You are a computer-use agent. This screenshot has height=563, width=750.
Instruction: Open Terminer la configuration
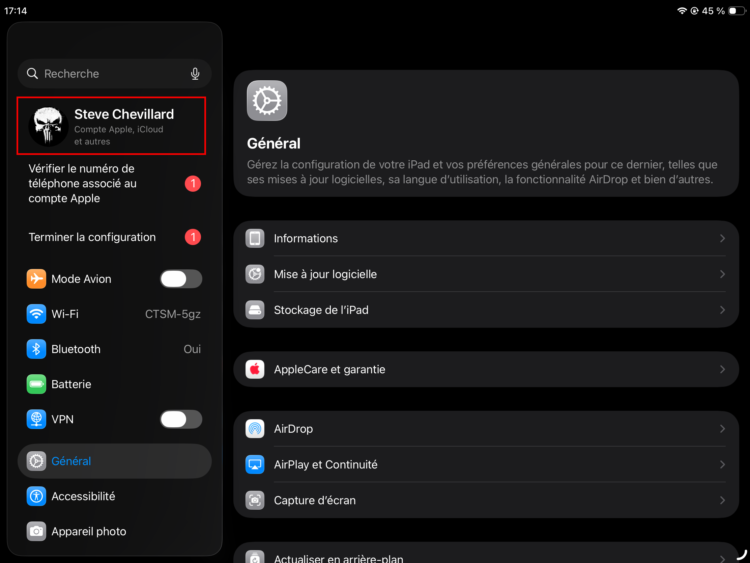(x=115, y=237)
